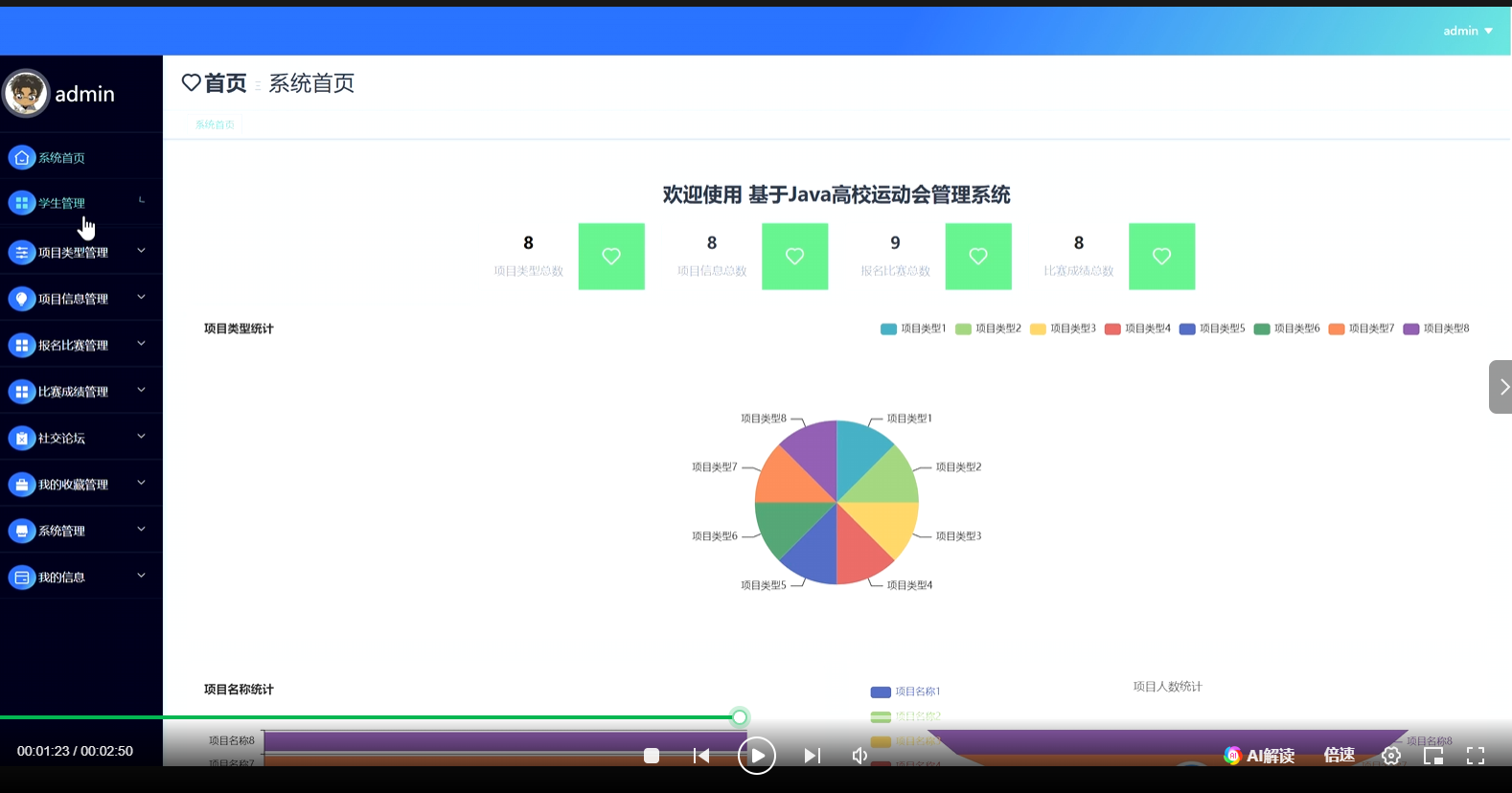Viewport: 1512px width, 793px height.
Task: Open 项目信息管理 menu item
Action: point(81,299)
